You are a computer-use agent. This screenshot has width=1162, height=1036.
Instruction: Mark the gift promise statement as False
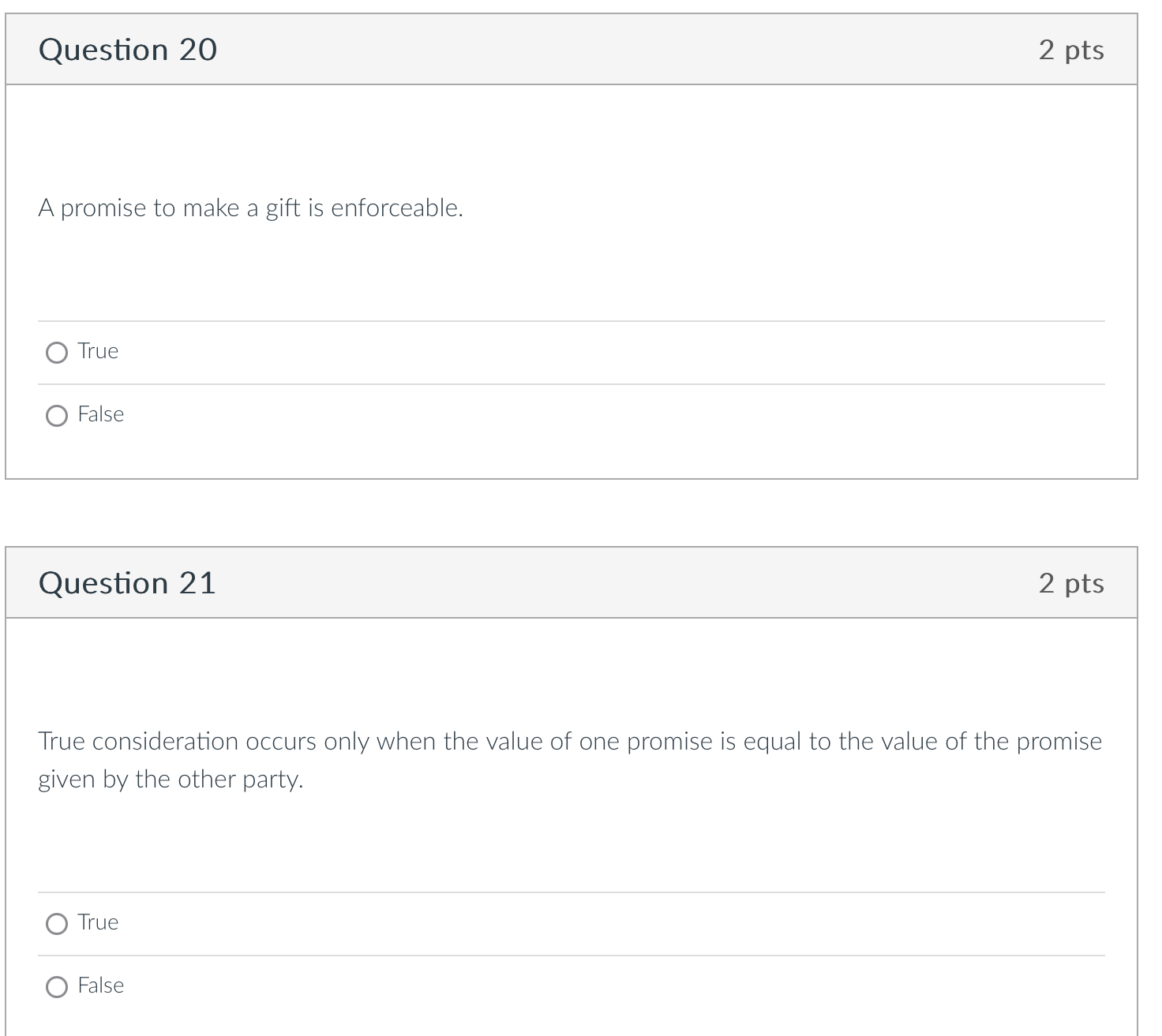pyautogui.click(x=56, y=416)
